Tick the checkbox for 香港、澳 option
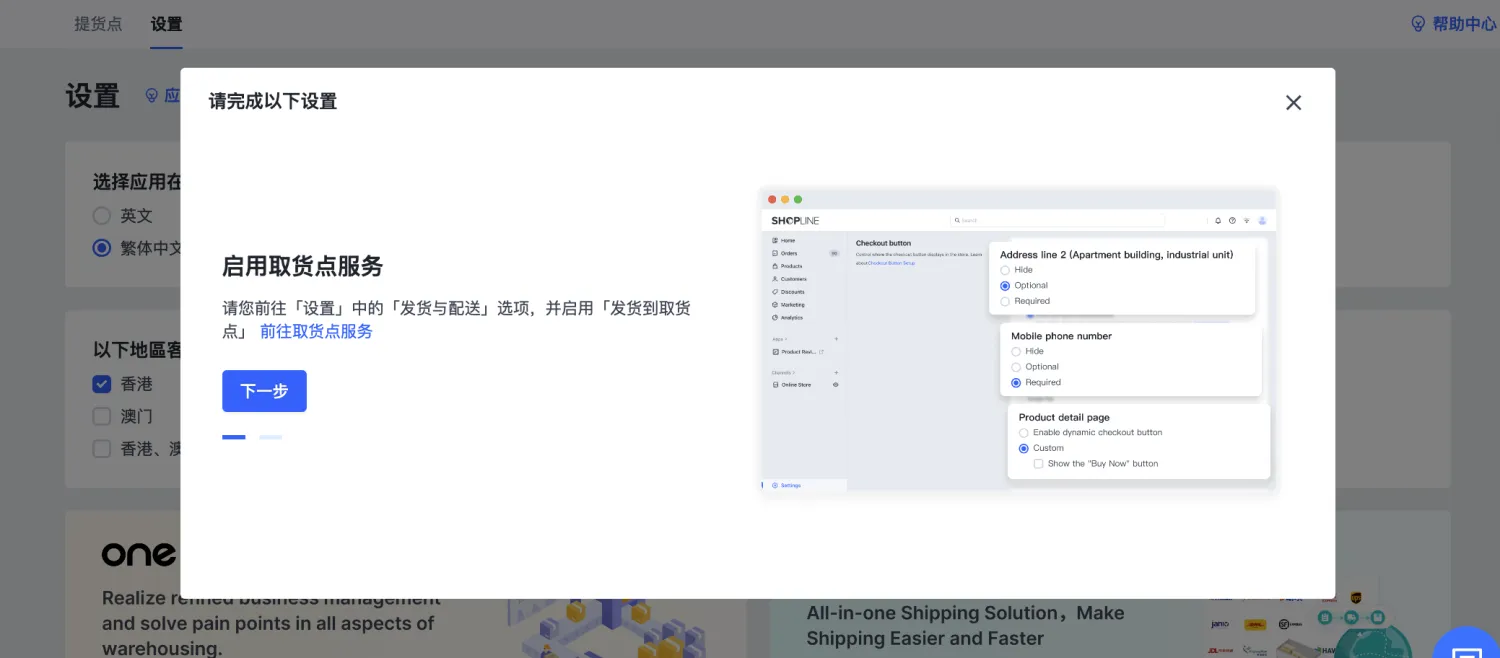 click(101, 449)
